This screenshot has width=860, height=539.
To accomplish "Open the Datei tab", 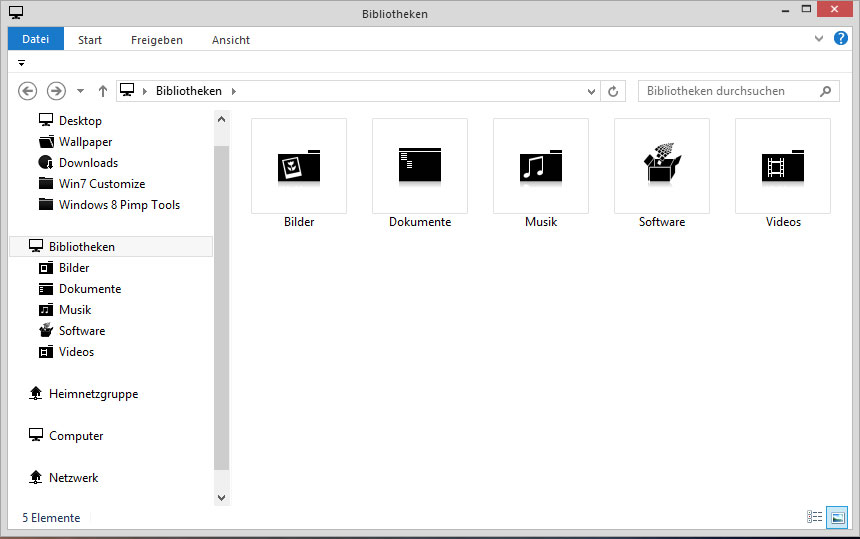I will click(x=36, y=39).
